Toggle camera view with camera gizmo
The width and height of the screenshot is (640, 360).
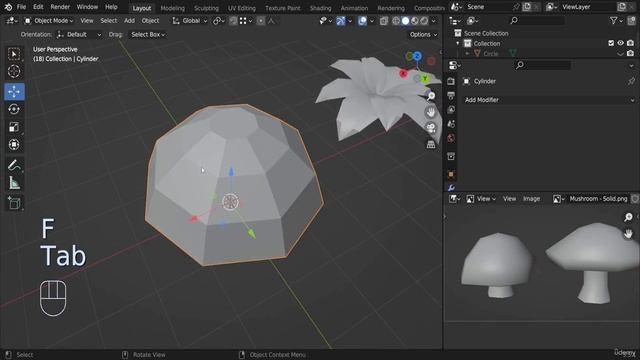pos(431,128)
